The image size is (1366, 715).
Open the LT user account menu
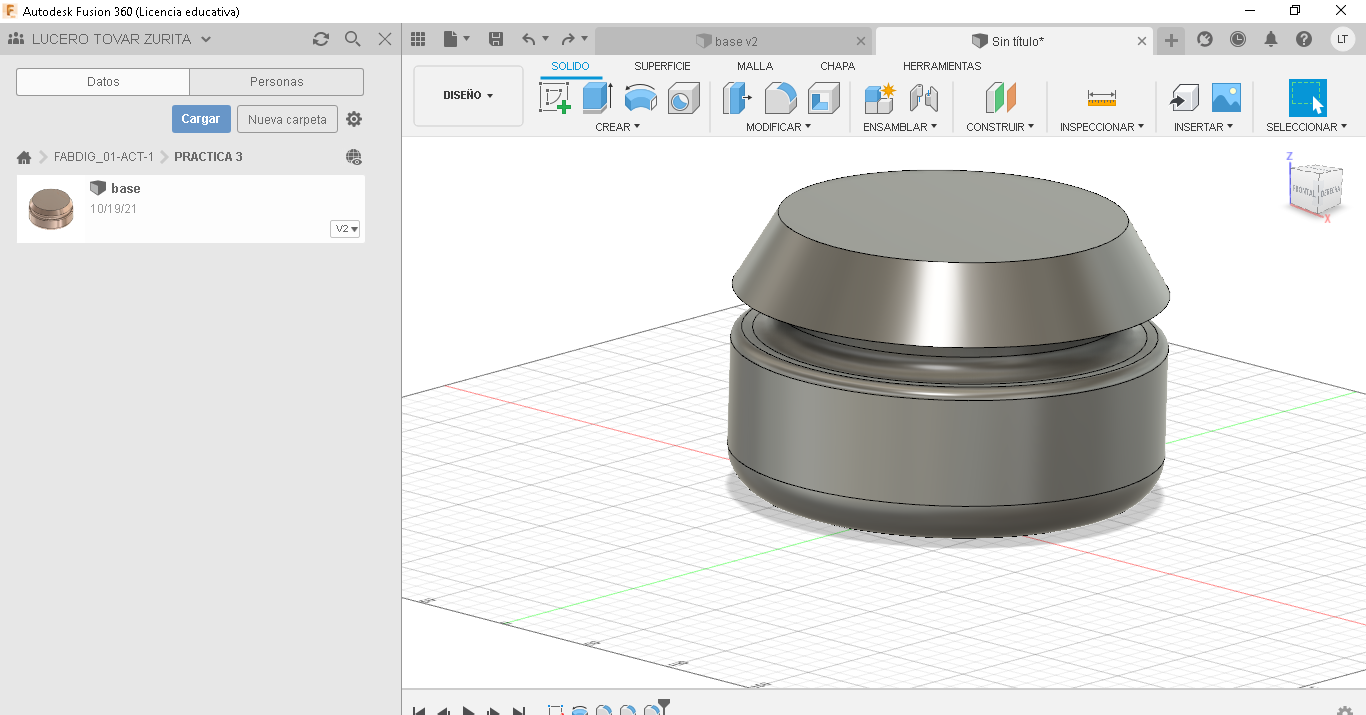pos(1342,39)
